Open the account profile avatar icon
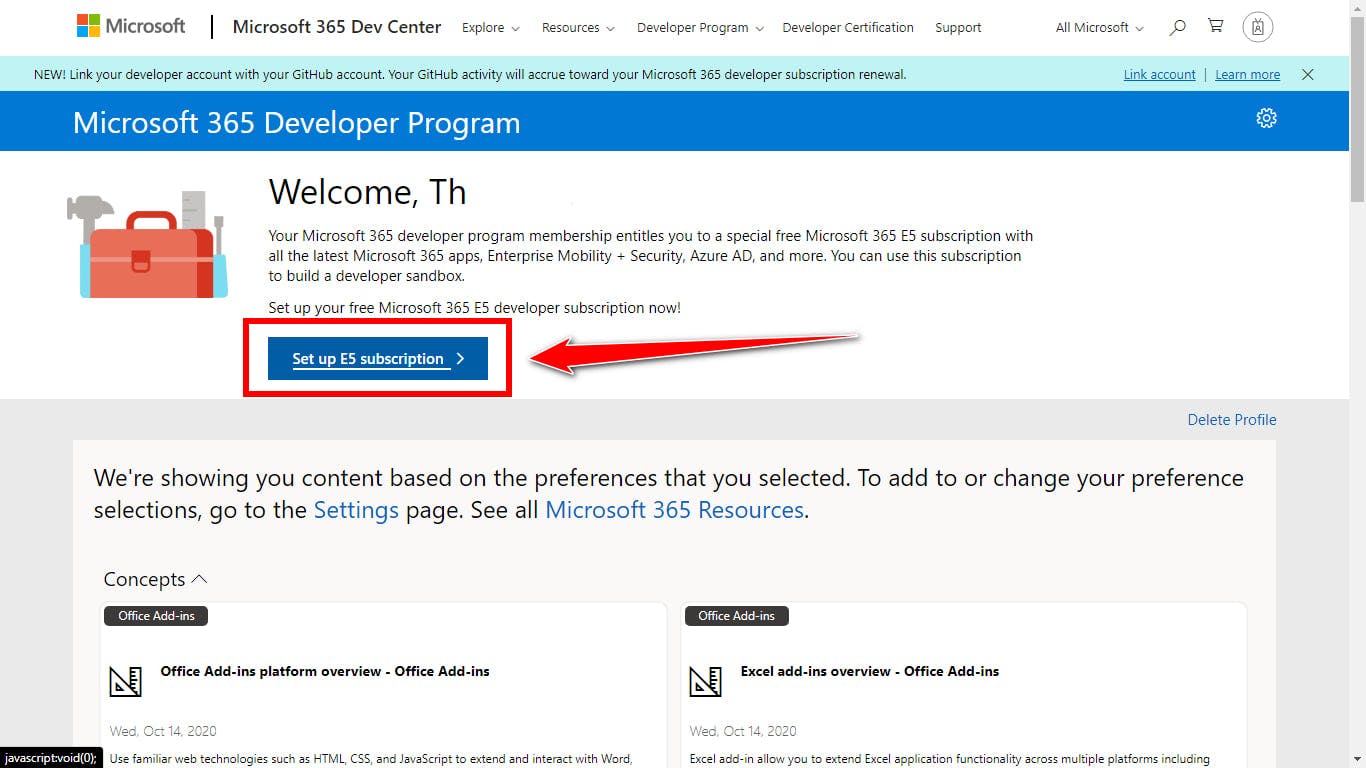Viewport: 1366px width, 768px height. pyautogui.click(x=1258, y=27)
